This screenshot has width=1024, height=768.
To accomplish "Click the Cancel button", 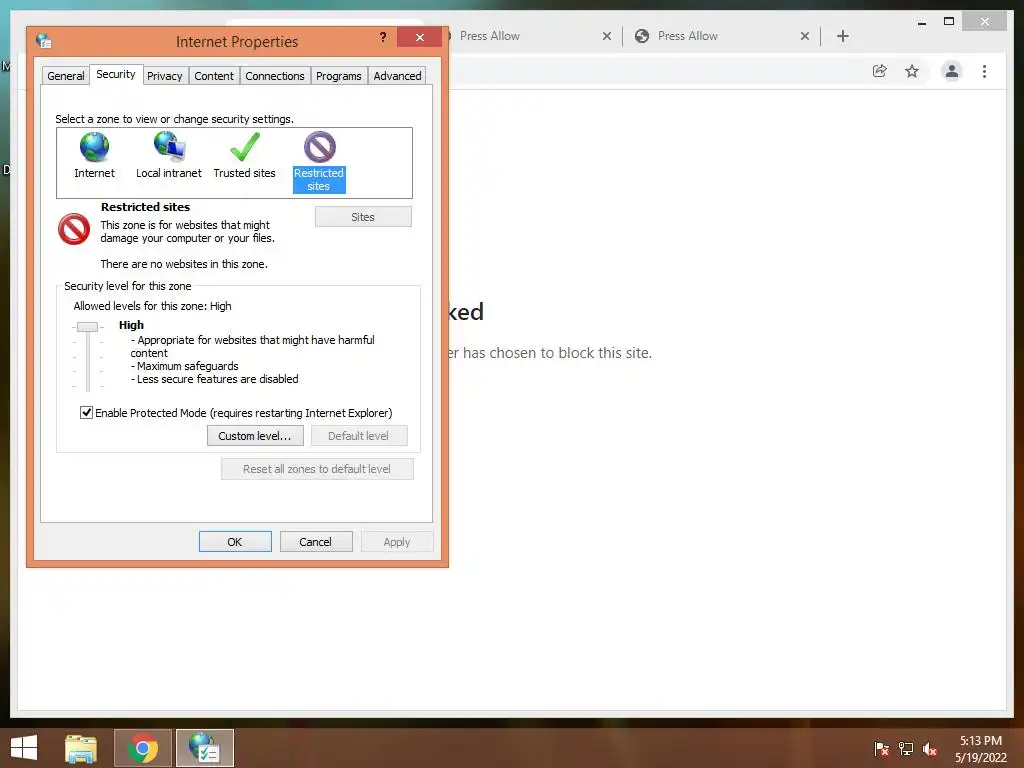I will [x=316, y=541].
